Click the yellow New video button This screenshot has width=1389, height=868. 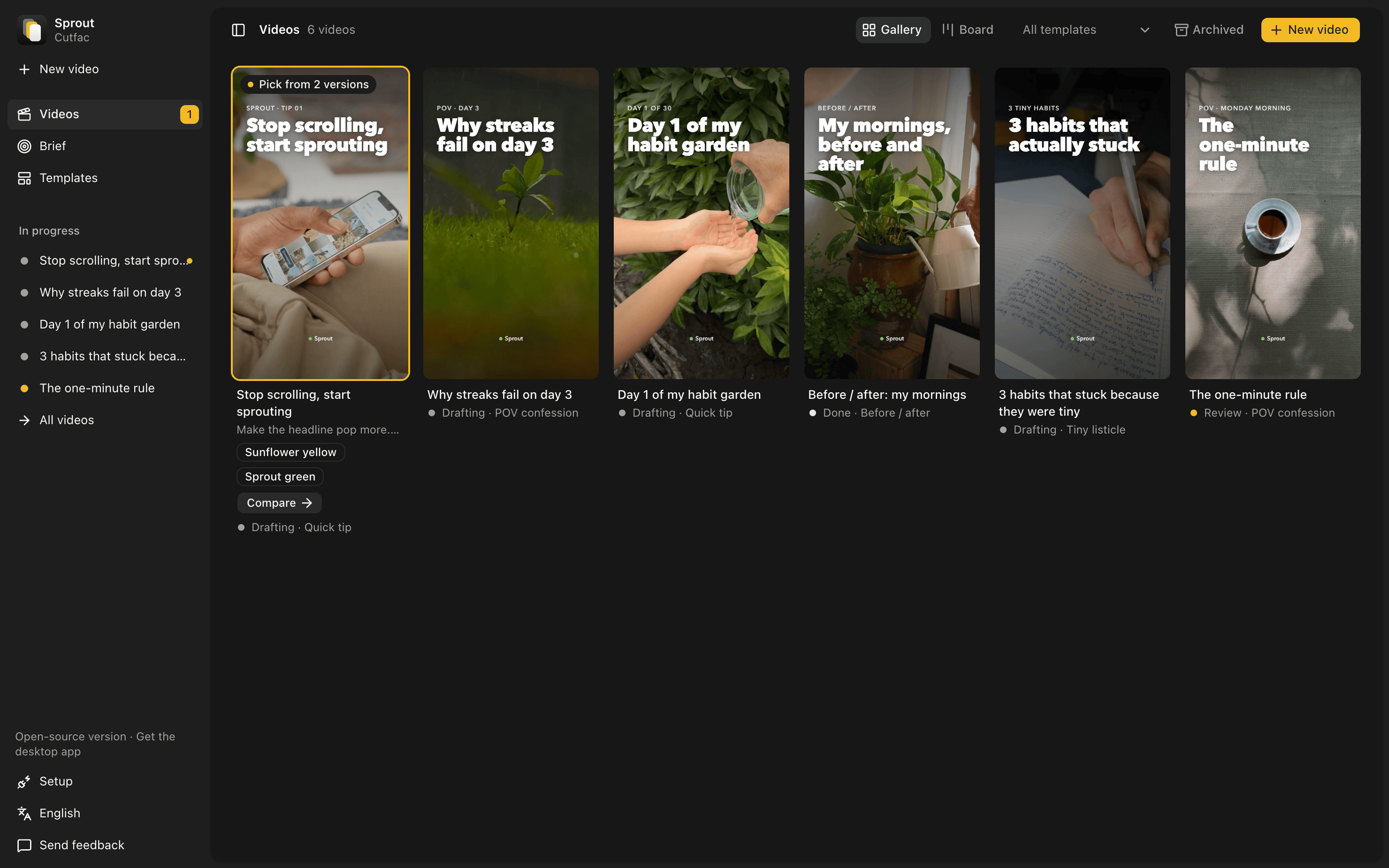pos(1310,30)
